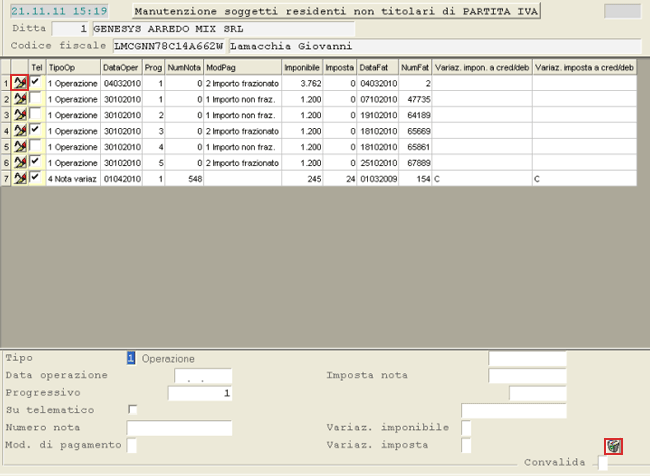The width and height of the screenshot is (650, 476).
Task: Click the Data operazione input field
Action: click(x=203, y=376)
